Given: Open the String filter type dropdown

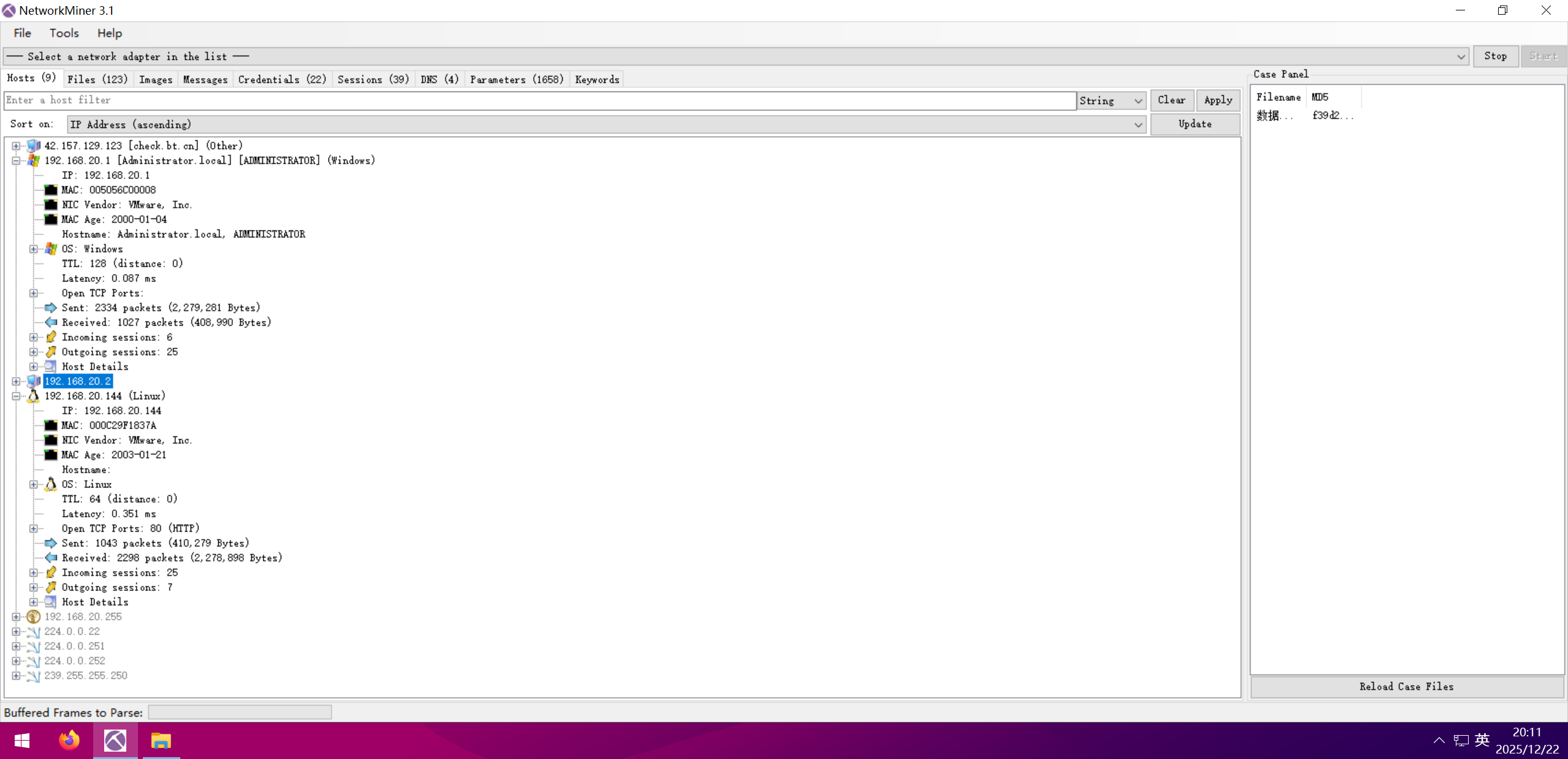Looking at the screenshot, I should coord(1112,101).
